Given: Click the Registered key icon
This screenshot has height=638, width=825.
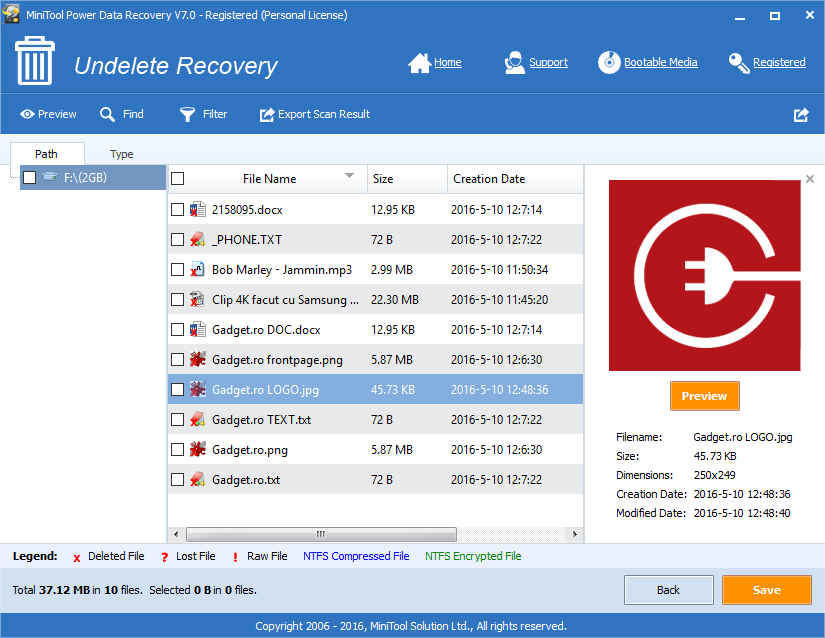Looking at the screenshot, I should pyautogui.click(x=739, y=63).
